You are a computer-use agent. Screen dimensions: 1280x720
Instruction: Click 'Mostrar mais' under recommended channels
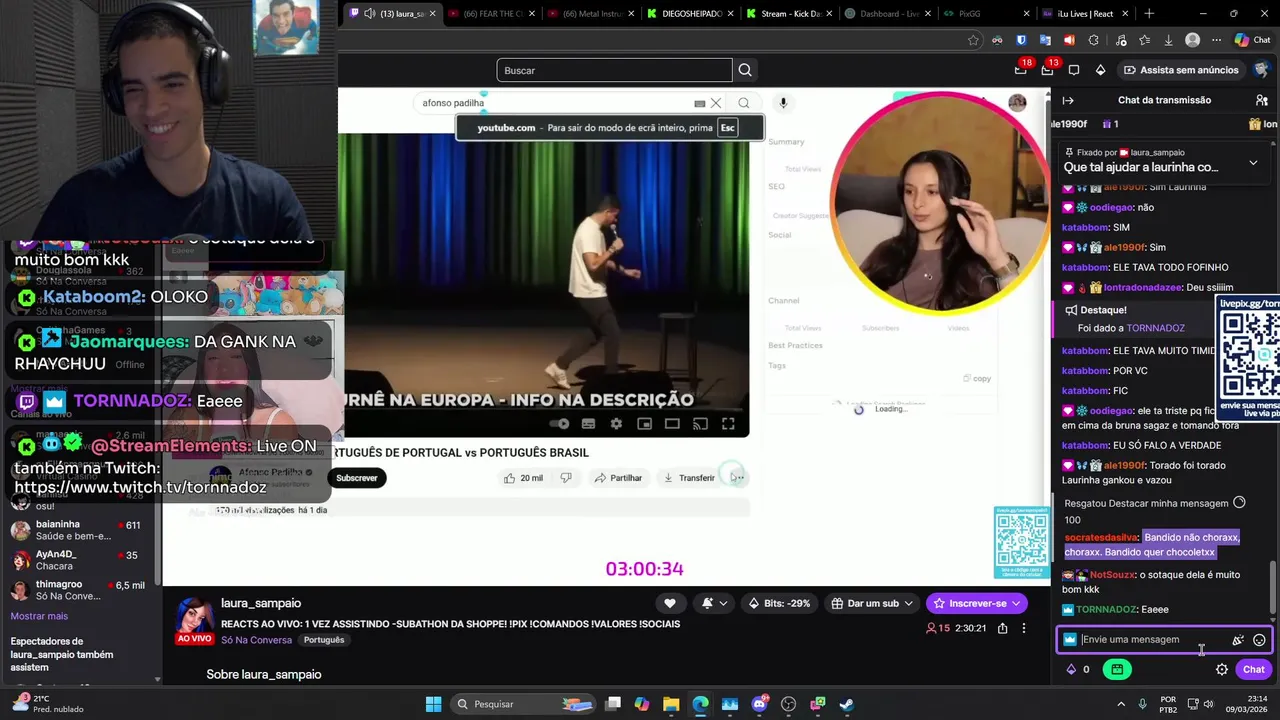coord(39,616)
